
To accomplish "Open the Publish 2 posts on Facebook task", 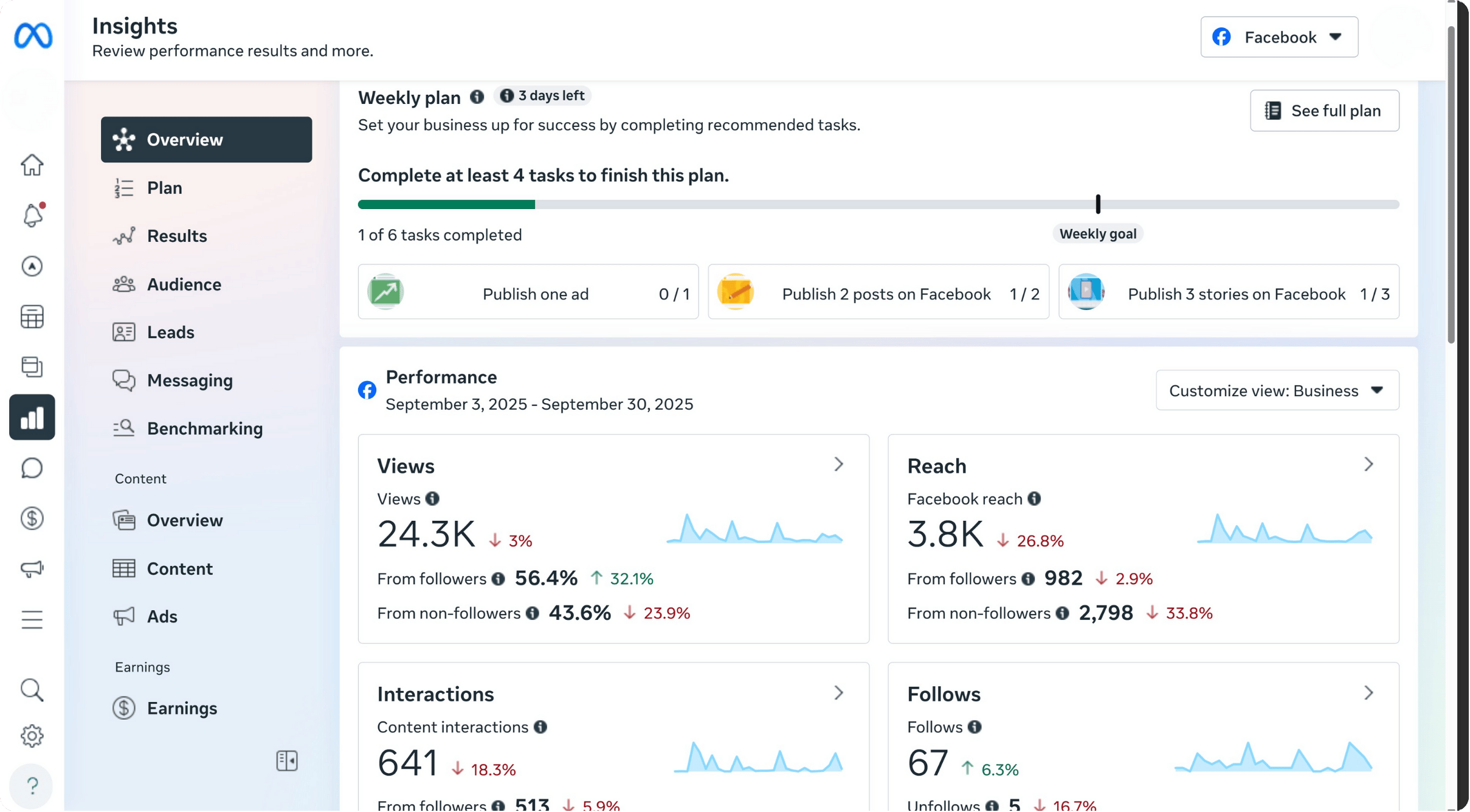I will [x=878, y=293].
